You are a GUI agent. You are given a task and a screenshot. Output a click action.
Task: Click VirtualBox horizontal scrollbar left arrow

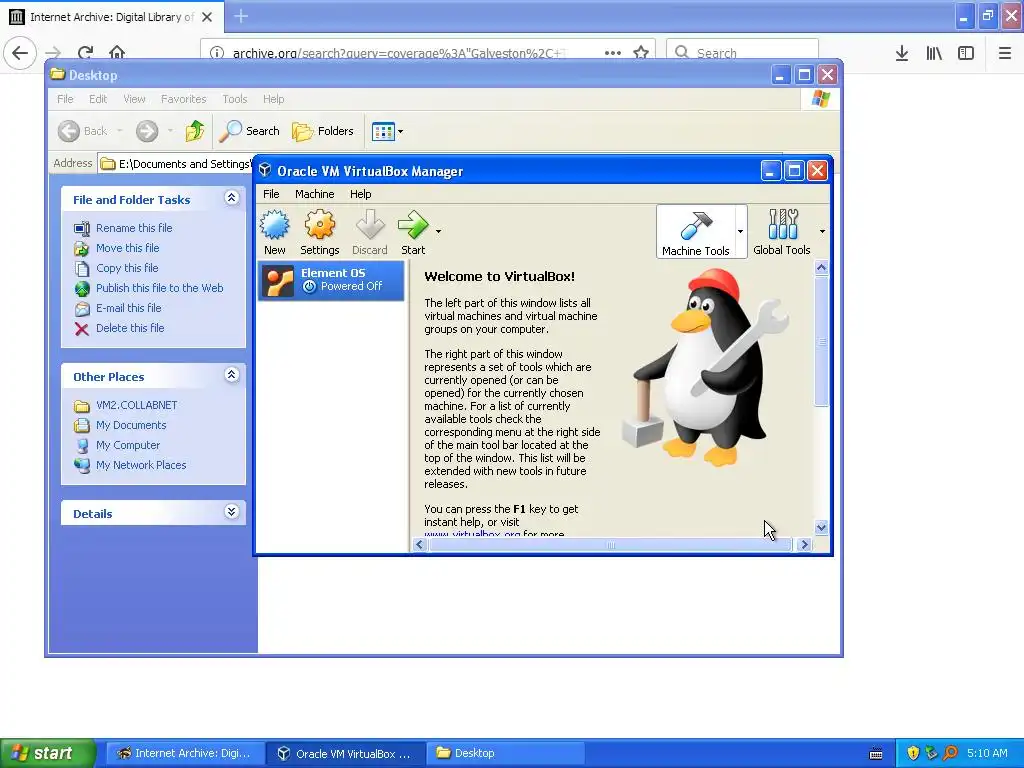pyautogui.click(x=420, y=545)
